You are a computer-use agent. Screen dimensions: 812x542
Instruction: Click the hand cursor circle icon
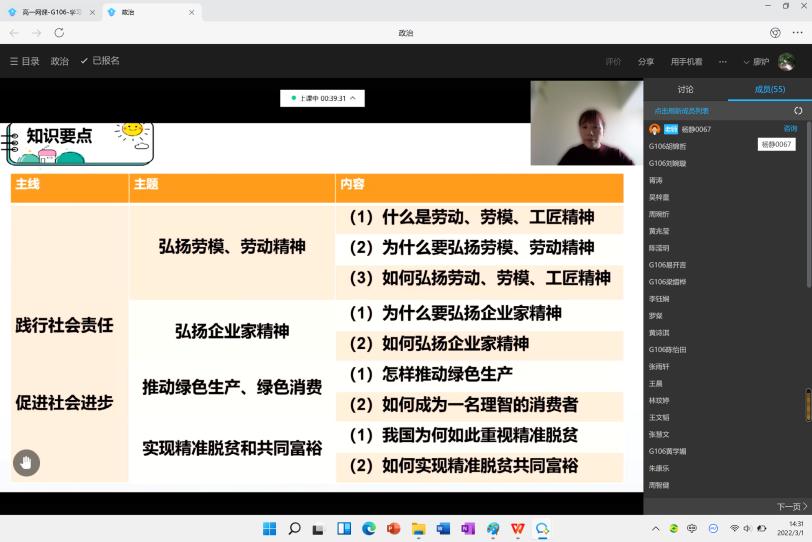[x=26, y=462]
